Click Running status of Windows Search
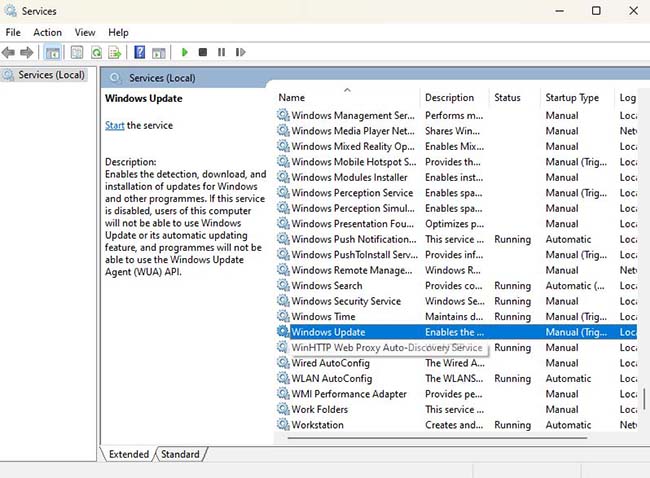This screenshot has height=478, width=650. 512,285
